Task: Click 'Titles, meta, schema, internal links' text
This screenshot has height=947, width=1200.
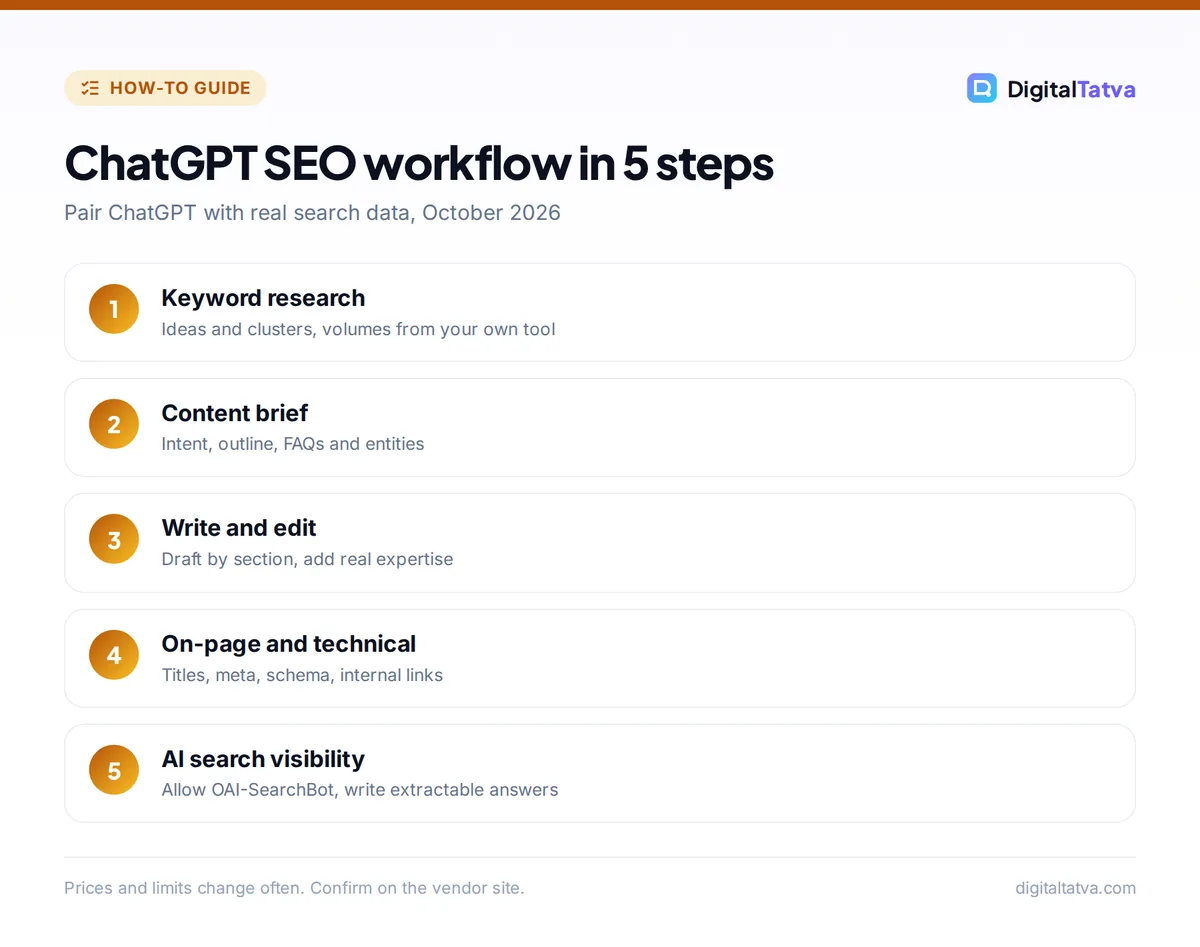Action: point(302,675)
